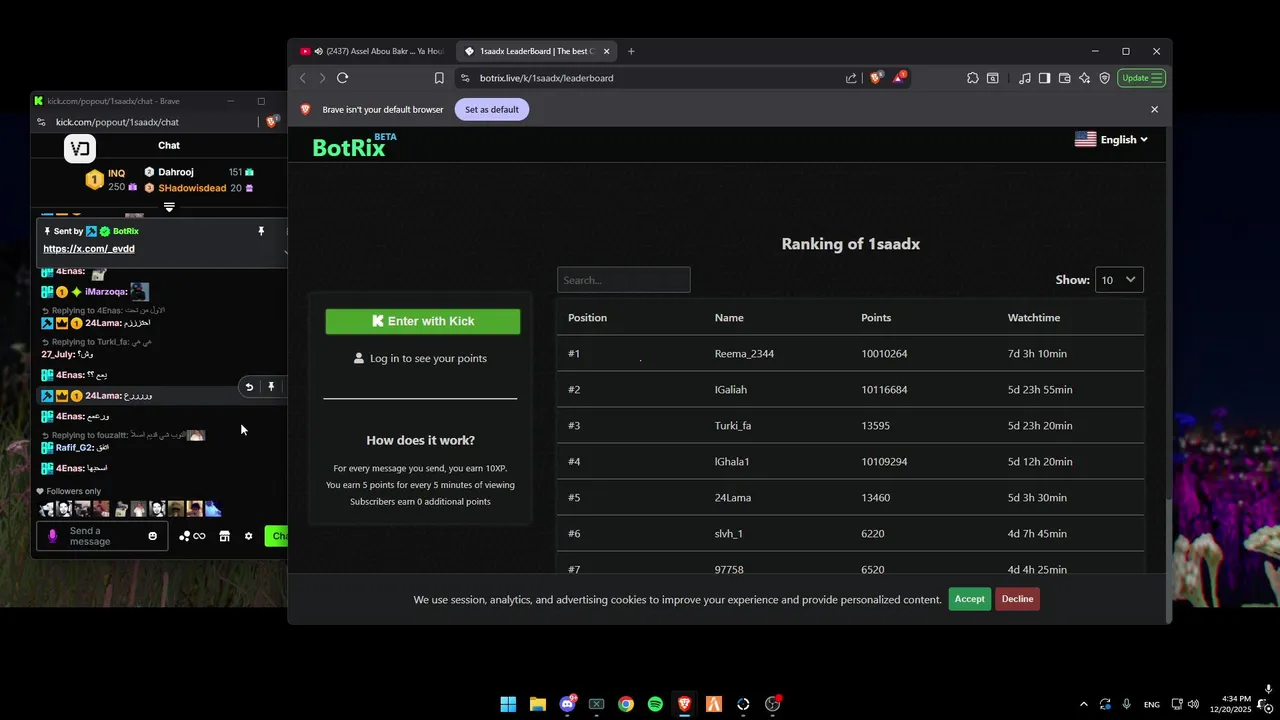Viewport: 1280px width, 720px height.
Task: Click the Points column header
Action: coord(876,318)
